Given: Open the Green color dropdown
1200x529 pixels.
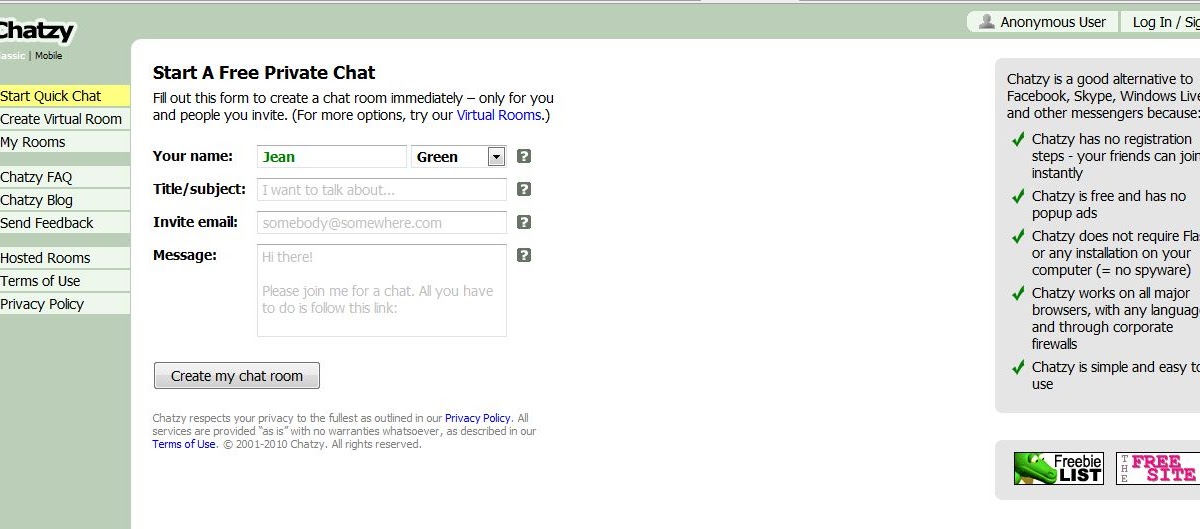Looking at the screenshot, I should pyautogui.click(x=459, y=156).
